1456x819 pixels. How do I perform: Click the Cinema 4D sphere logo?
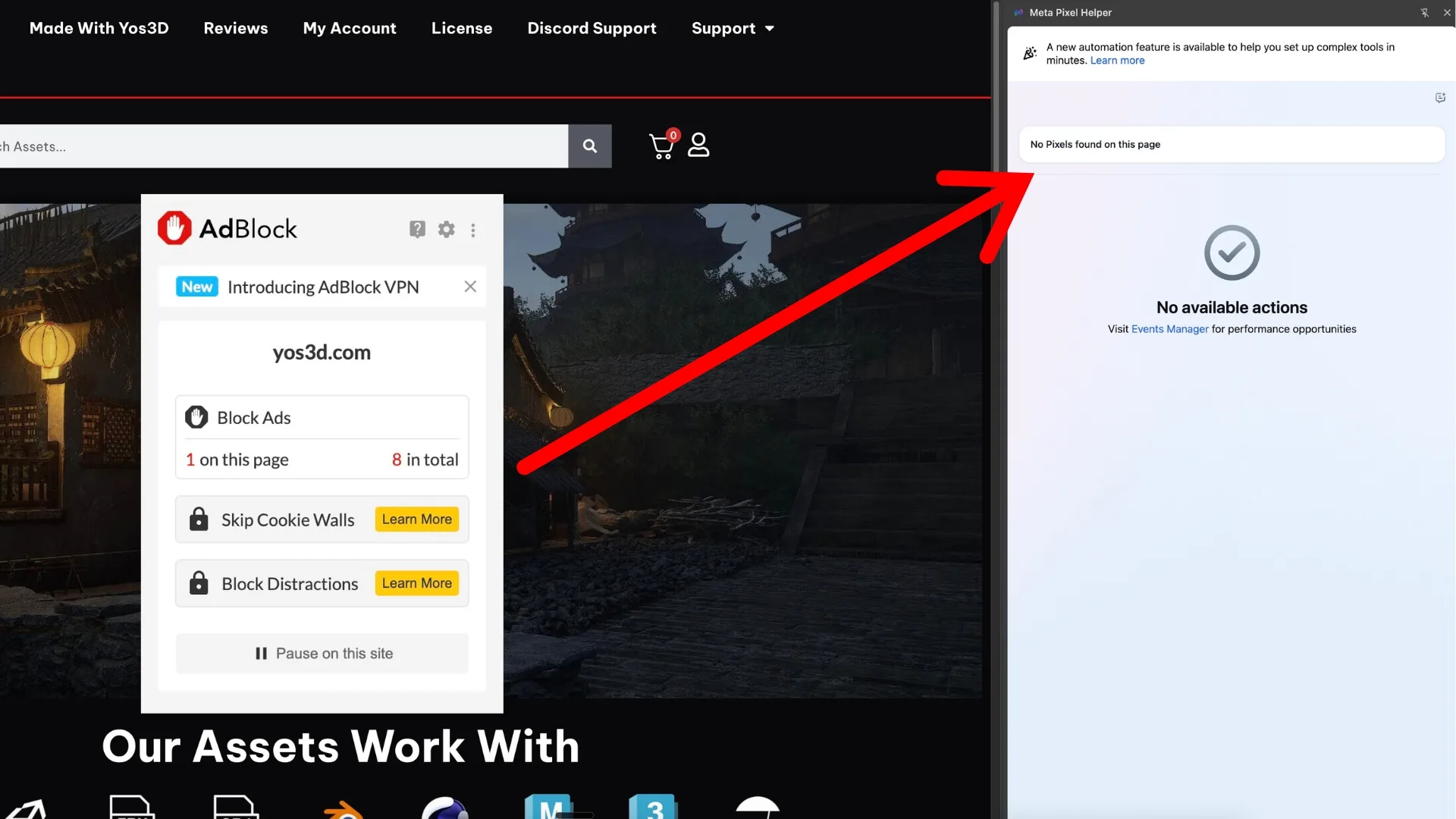pos(445,808)
